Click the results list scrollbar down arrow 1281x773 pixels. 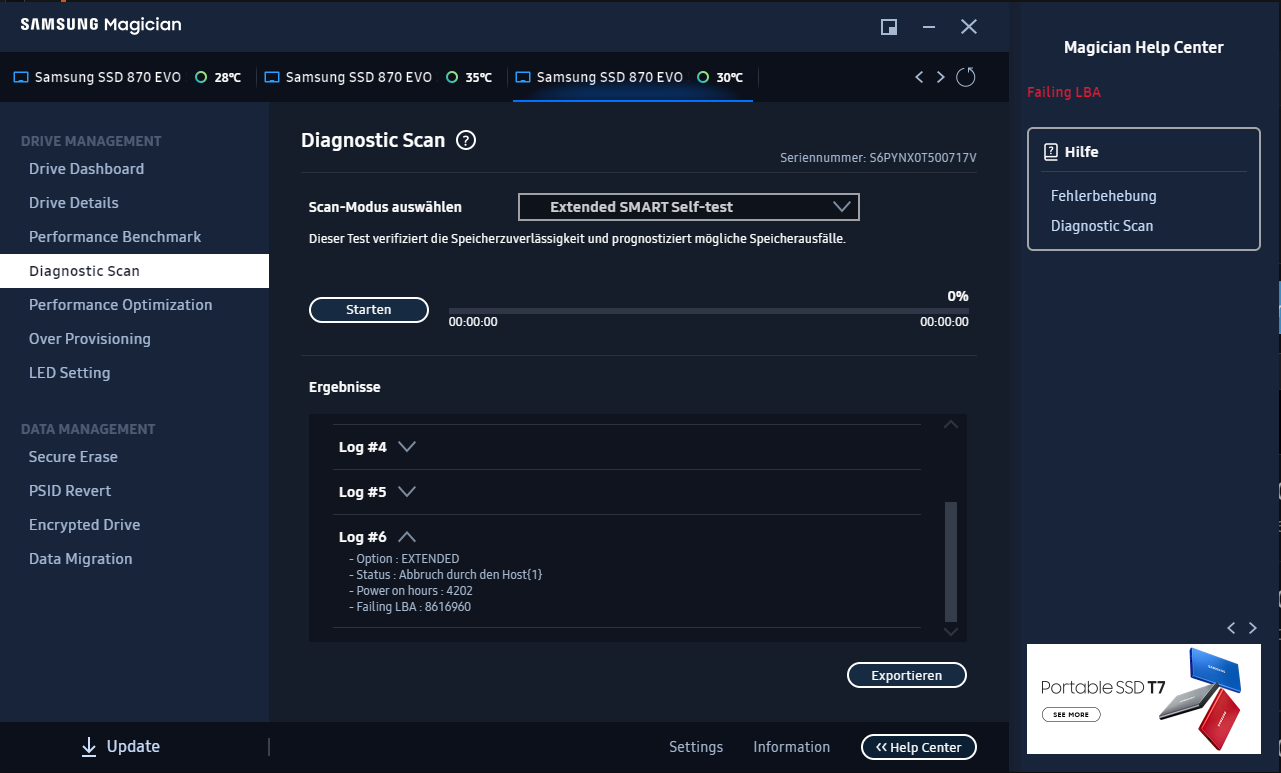[951, 632]
